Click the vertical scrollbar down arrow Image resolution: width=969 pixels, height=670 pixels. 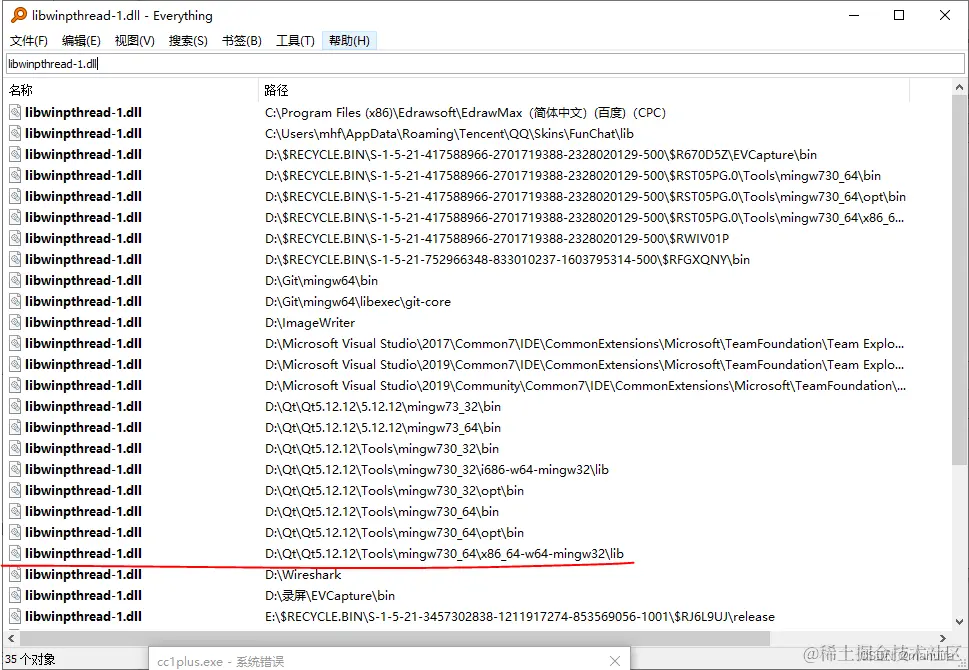959,622
